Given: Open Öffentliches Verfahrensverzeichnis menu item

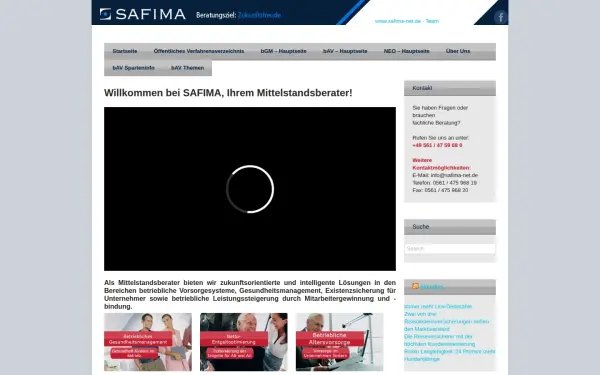Looking at the screenshot, I should 199,51.
